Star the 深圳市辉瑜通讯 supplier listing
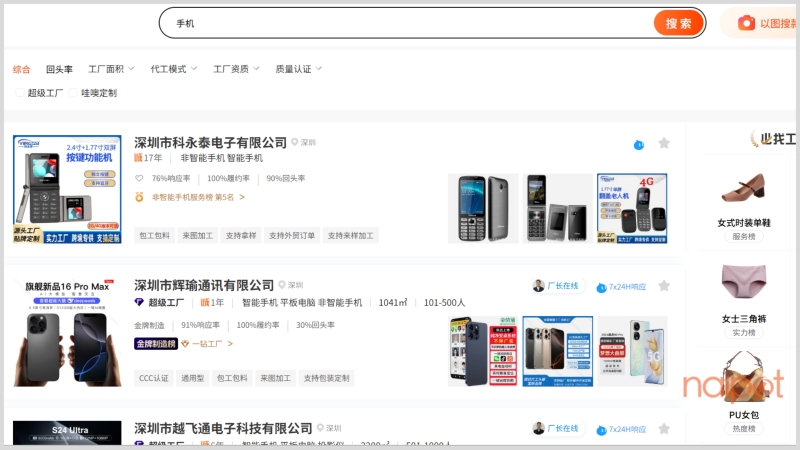The height and width of the screenshot is (450, 800). (x=664, y=286)
